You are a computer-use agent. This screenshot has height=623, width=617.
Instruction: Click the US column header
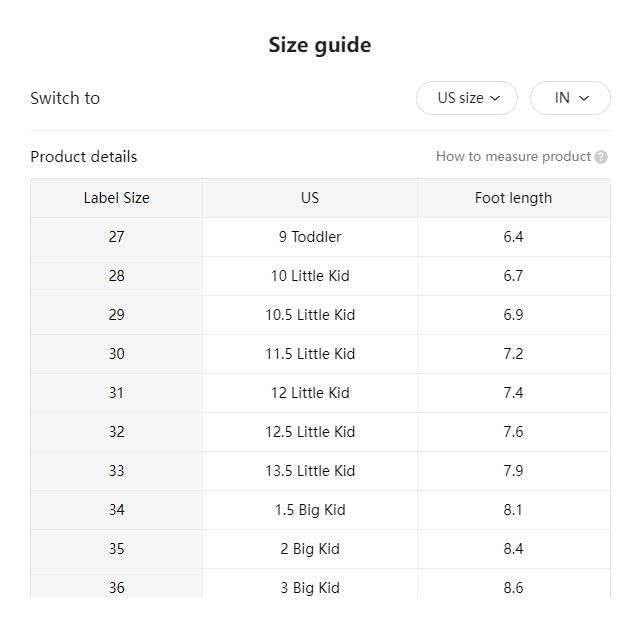310,198
